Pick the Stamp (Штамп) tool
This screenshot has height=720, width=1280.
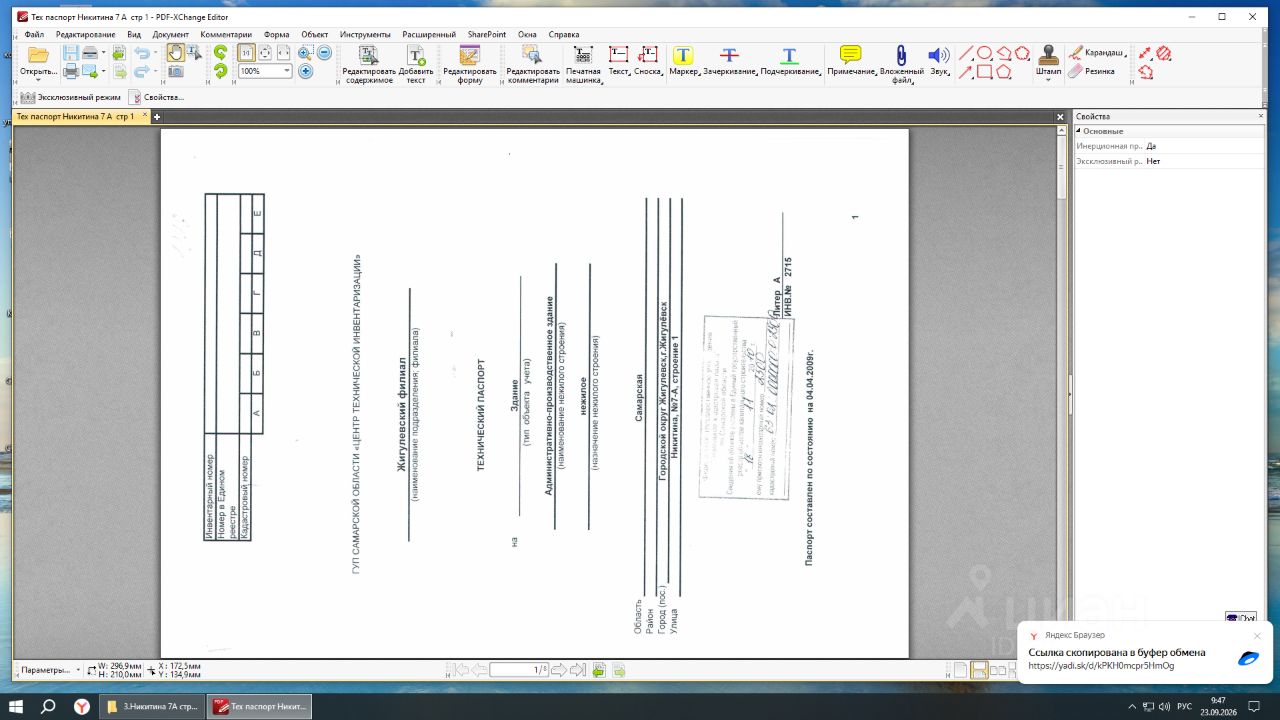(1048, 61)
